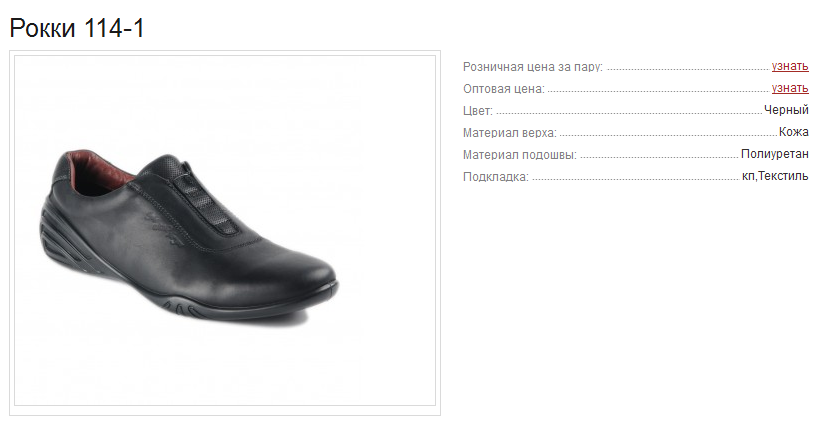
Task: Click the 'Материал подошвы:' label
Action: tap(520, 155)
